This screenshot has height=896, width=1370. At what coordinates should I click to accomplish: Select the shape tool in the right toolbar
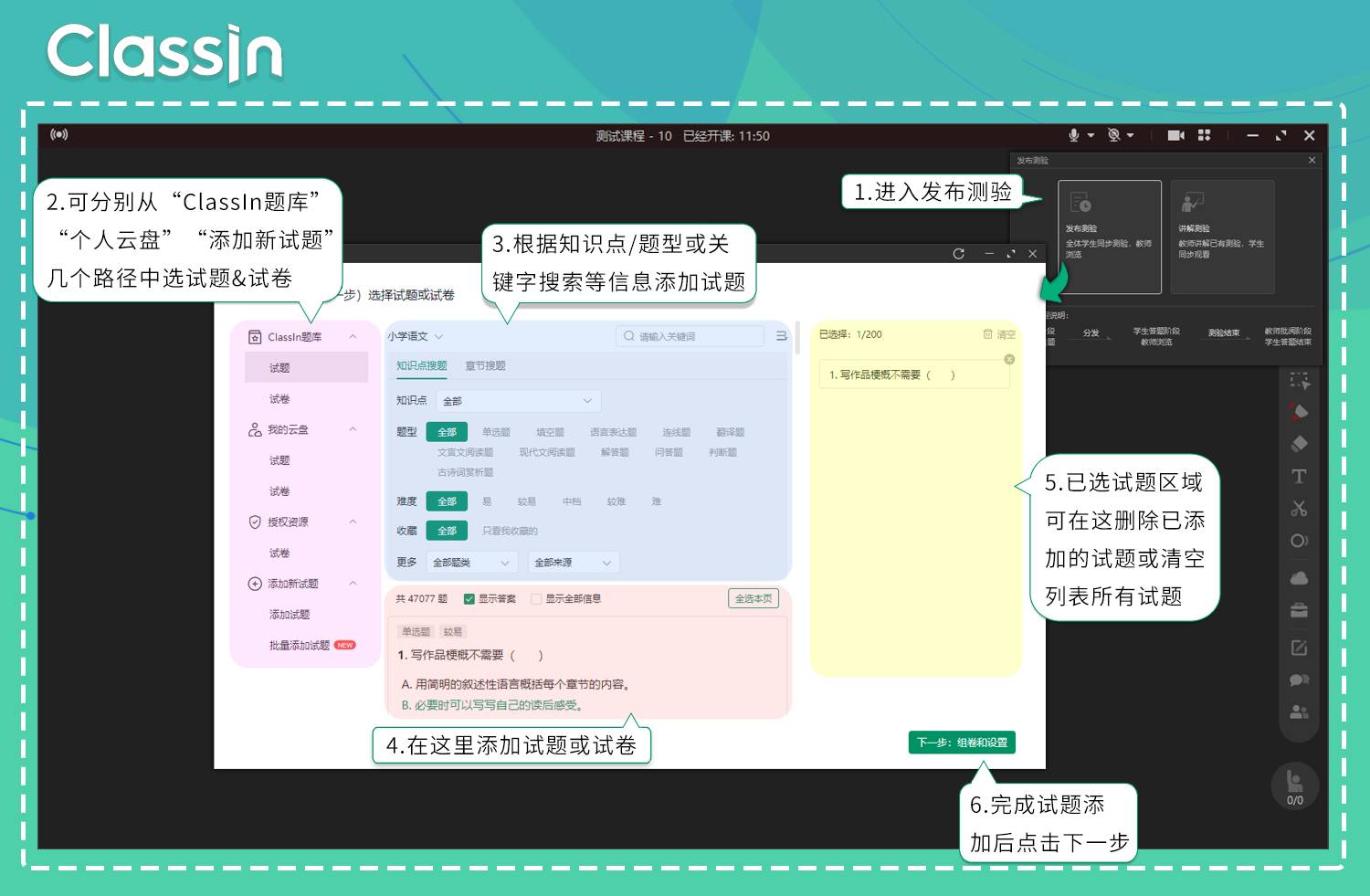(x=1299, y=541)
